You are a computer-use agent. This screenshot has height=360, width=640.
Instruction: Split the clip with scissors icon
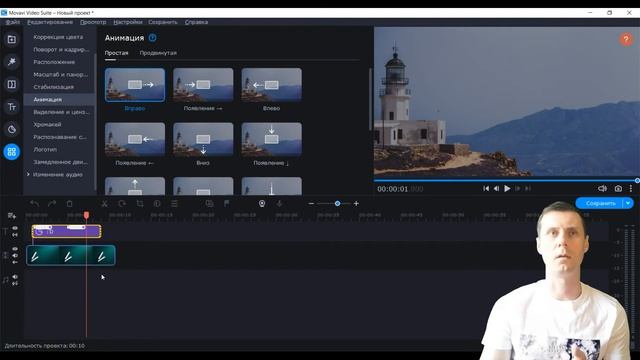[104, 203]
